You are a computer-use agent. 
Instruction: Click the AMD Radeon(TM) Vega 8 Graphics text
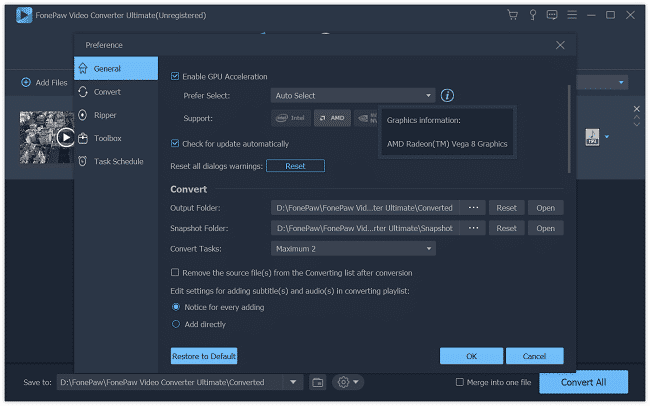click(x=447, y=144)
